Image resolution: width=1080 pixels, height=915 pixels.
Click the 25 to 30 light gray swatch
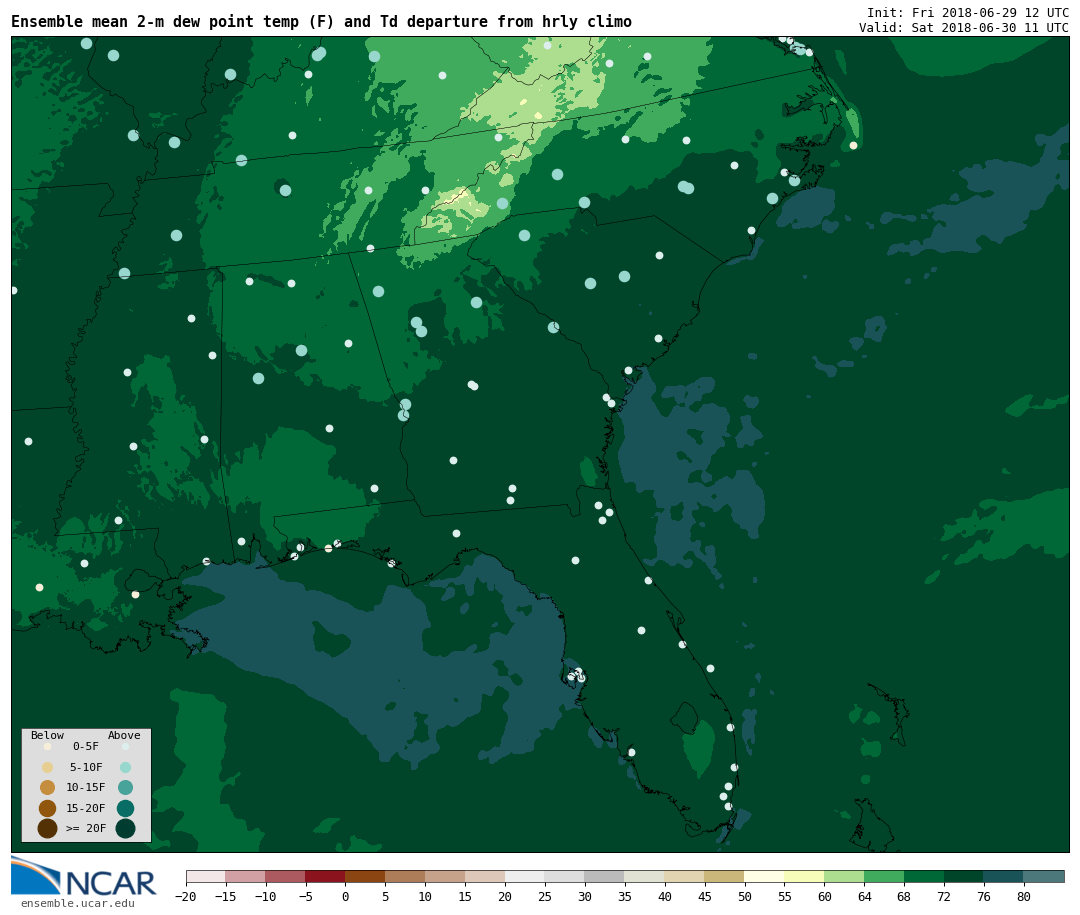pyautogui.click(x=565, y=876)
